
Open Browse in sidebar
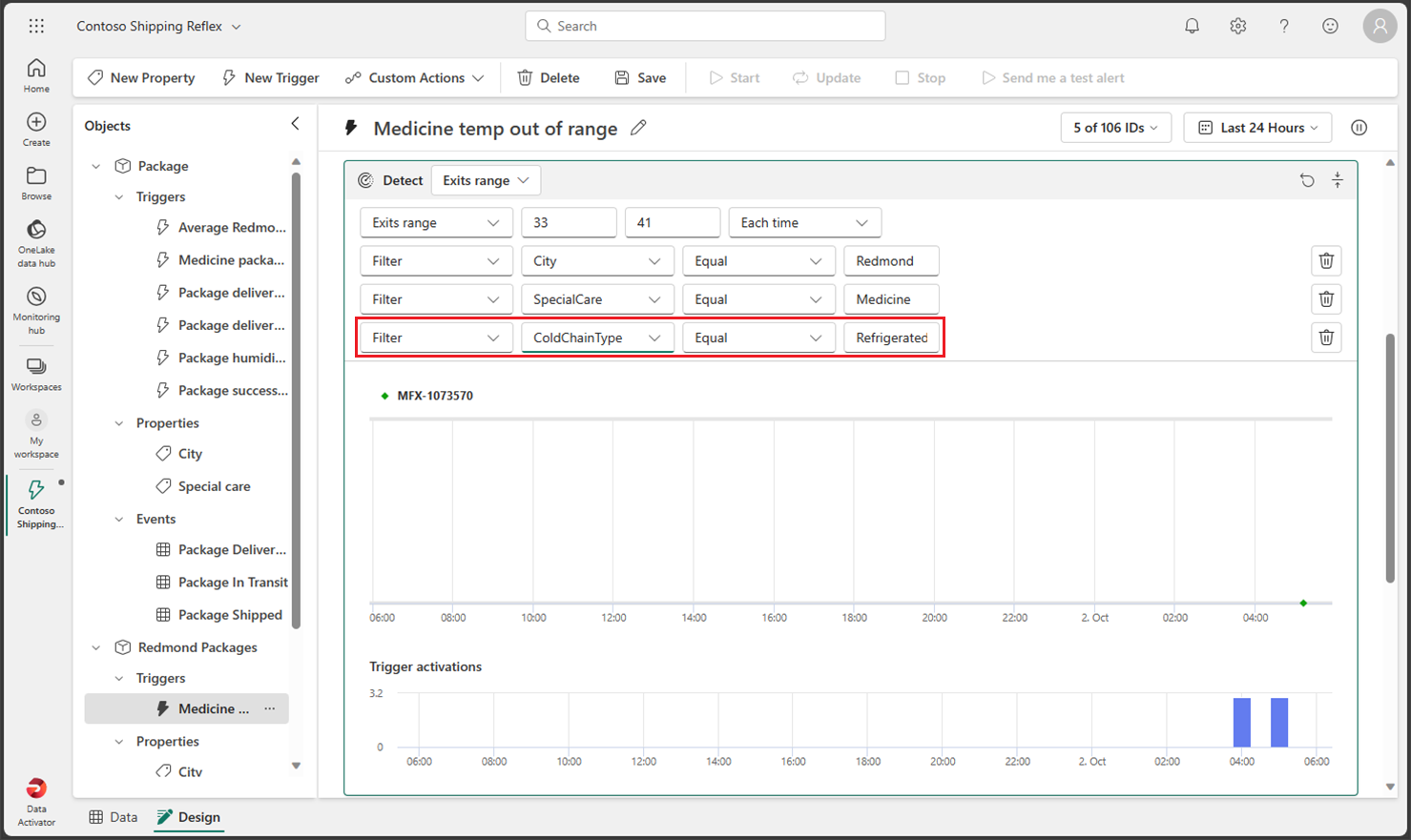point(36,183)
